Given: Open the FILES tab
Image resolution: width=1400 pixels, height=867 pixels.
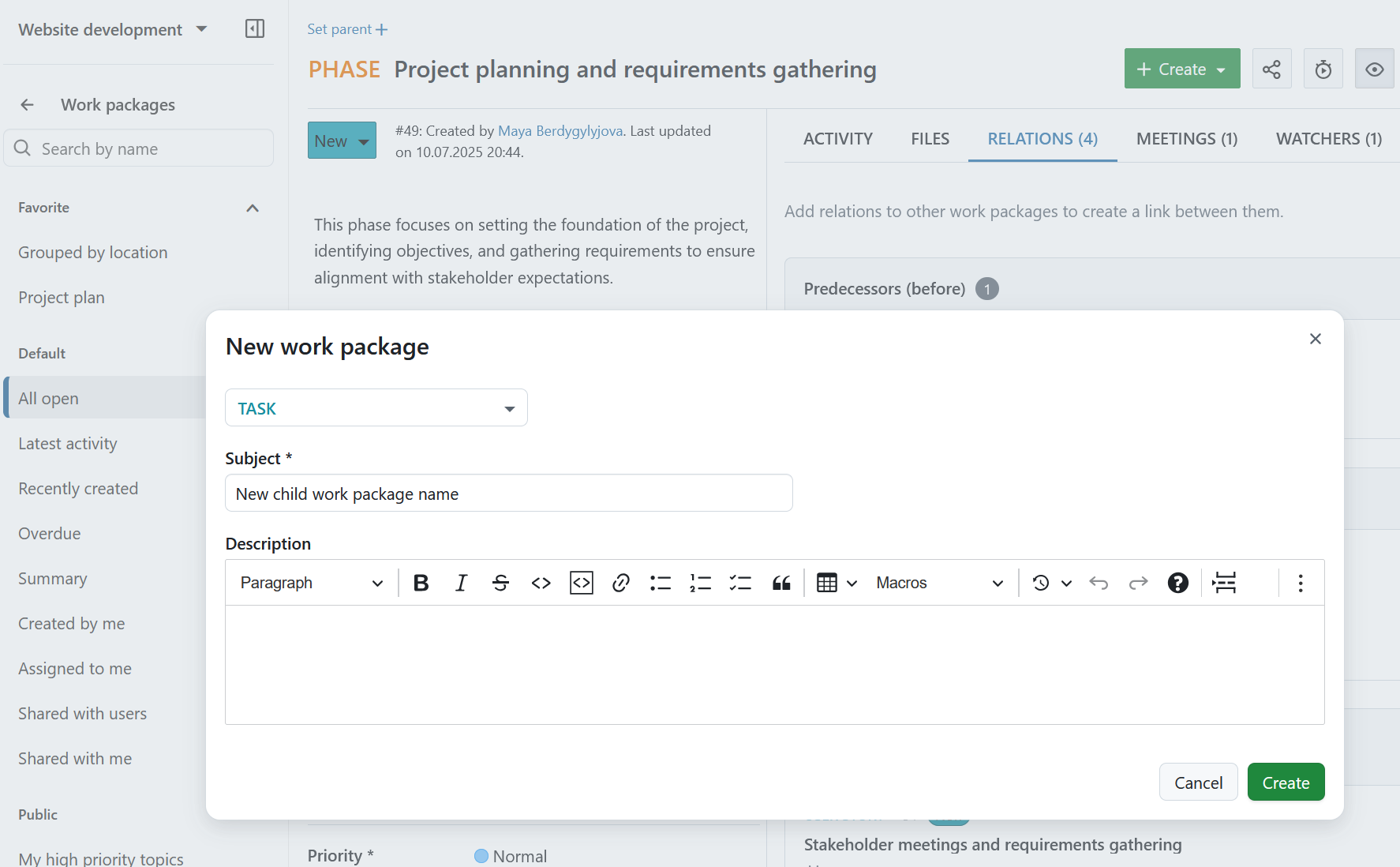Looking at the screenshot, I should click(x=930, y=138).
